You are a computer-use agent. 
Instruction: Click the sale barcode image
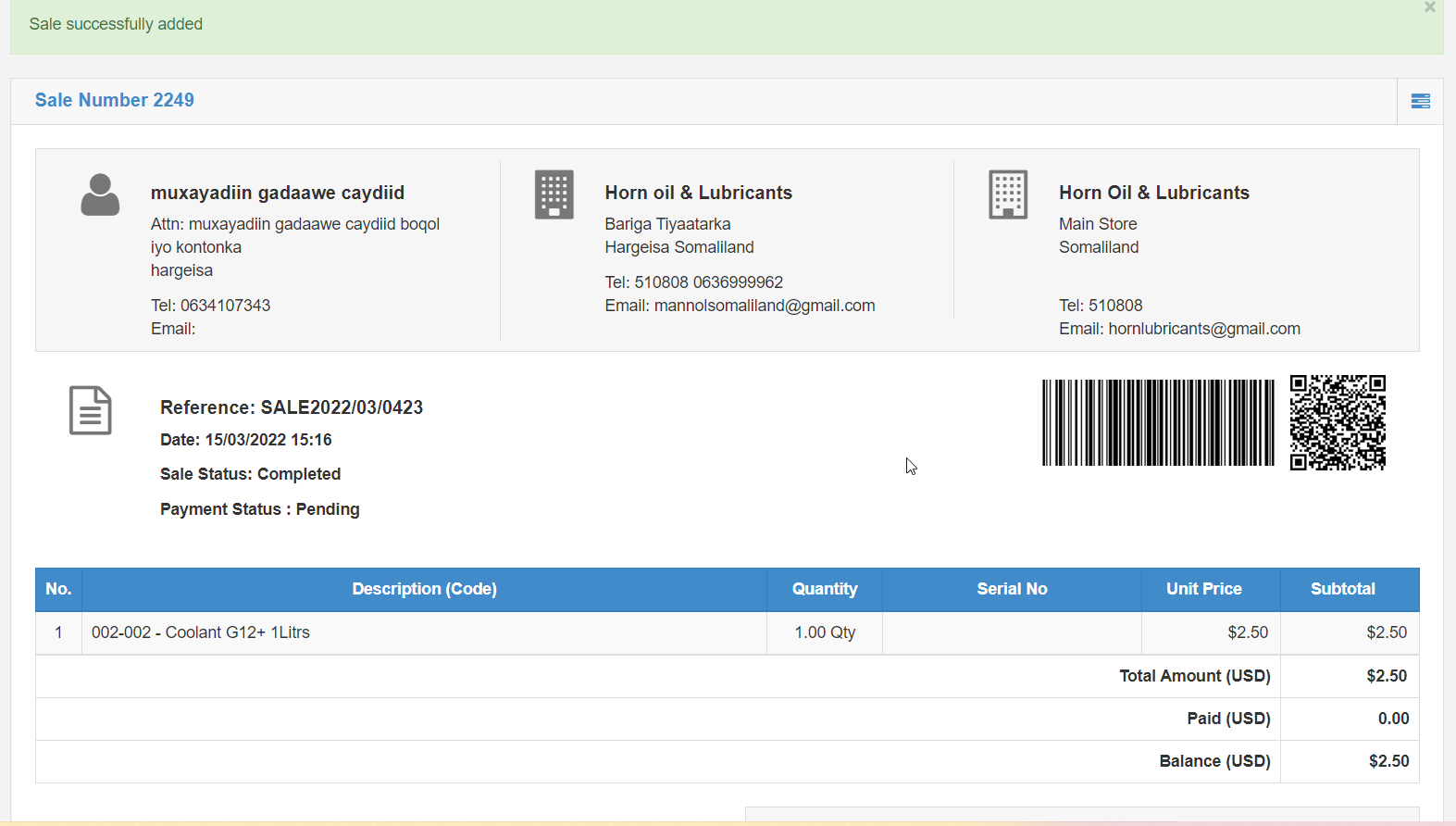(x=1158, y=422)
